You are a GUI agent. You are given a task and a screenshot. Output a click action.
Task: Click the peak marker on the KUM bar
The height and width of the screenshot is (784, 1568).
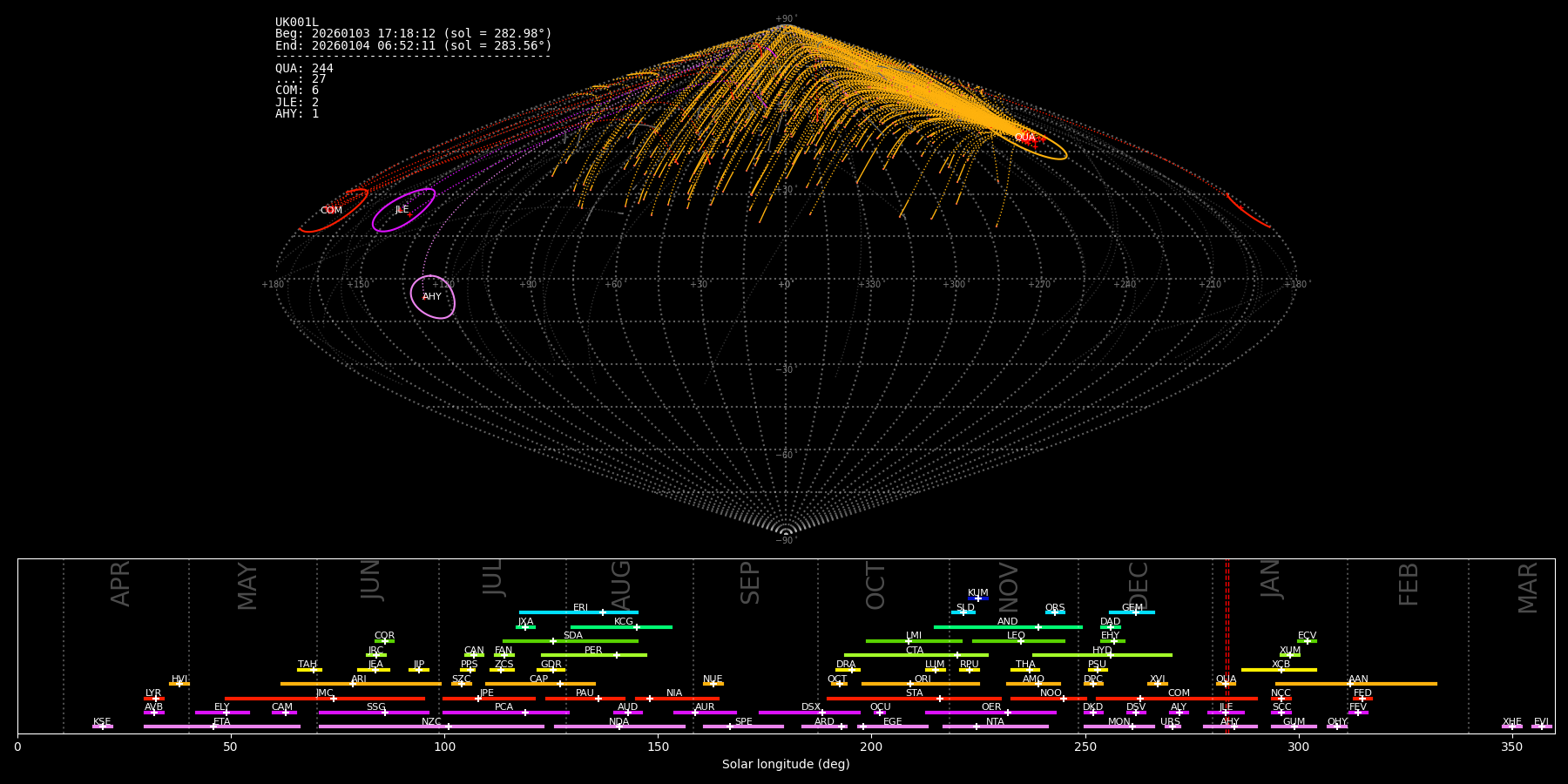point(978,598)
